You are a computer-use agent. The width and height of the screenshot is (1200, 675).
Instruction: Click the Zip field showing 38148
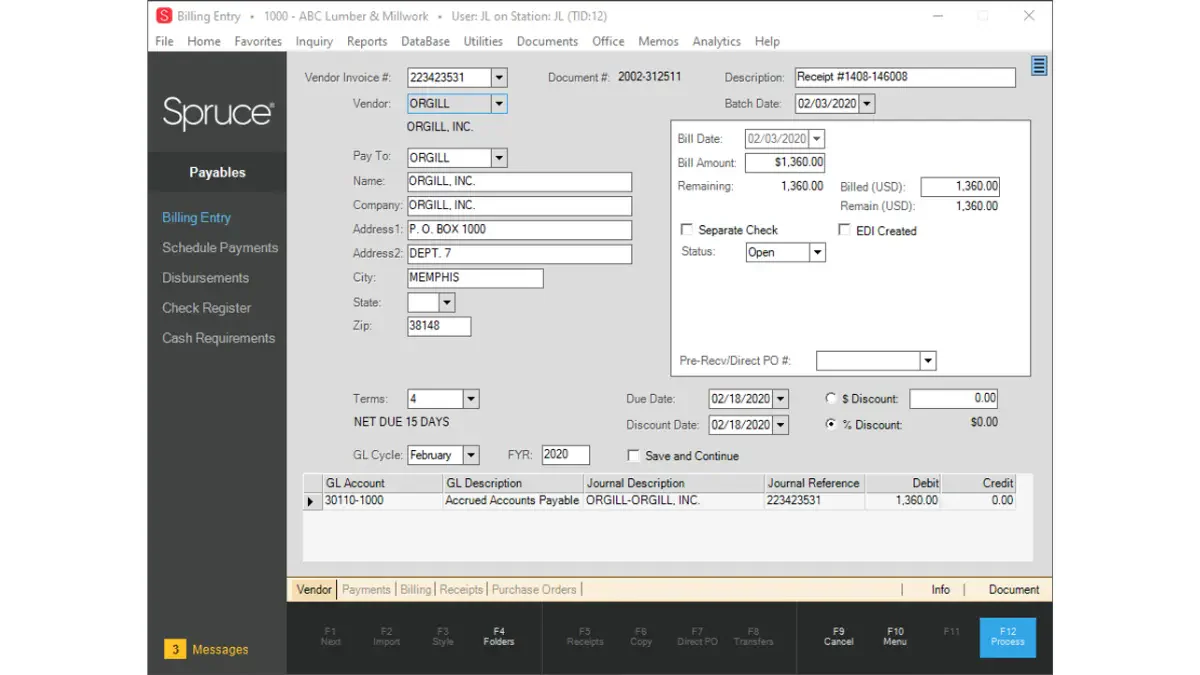tap(439, 326)
